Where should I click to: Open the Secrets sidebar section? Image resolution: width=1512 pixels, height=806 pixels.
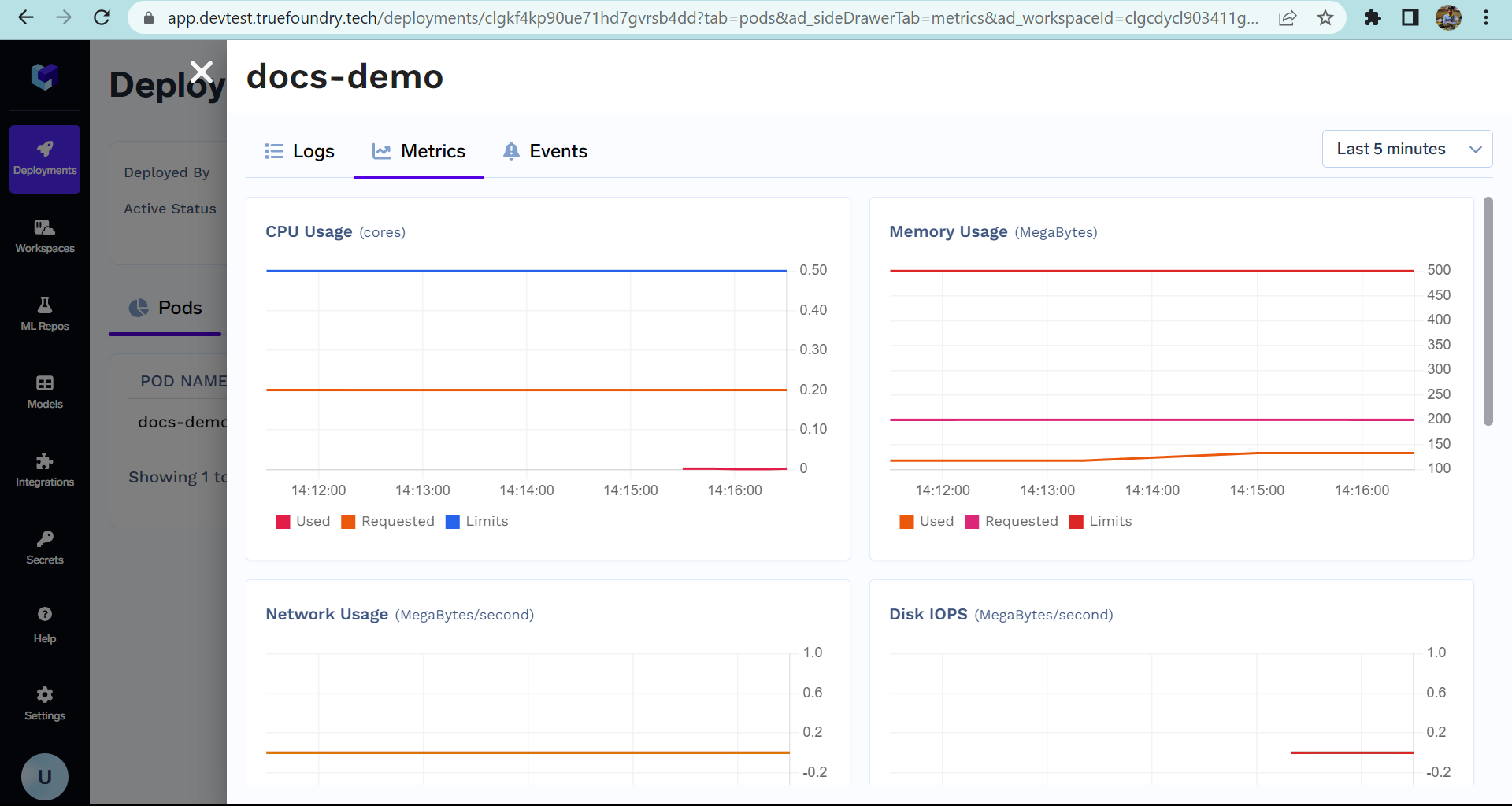pyautogui.click(x=45, y=548)
